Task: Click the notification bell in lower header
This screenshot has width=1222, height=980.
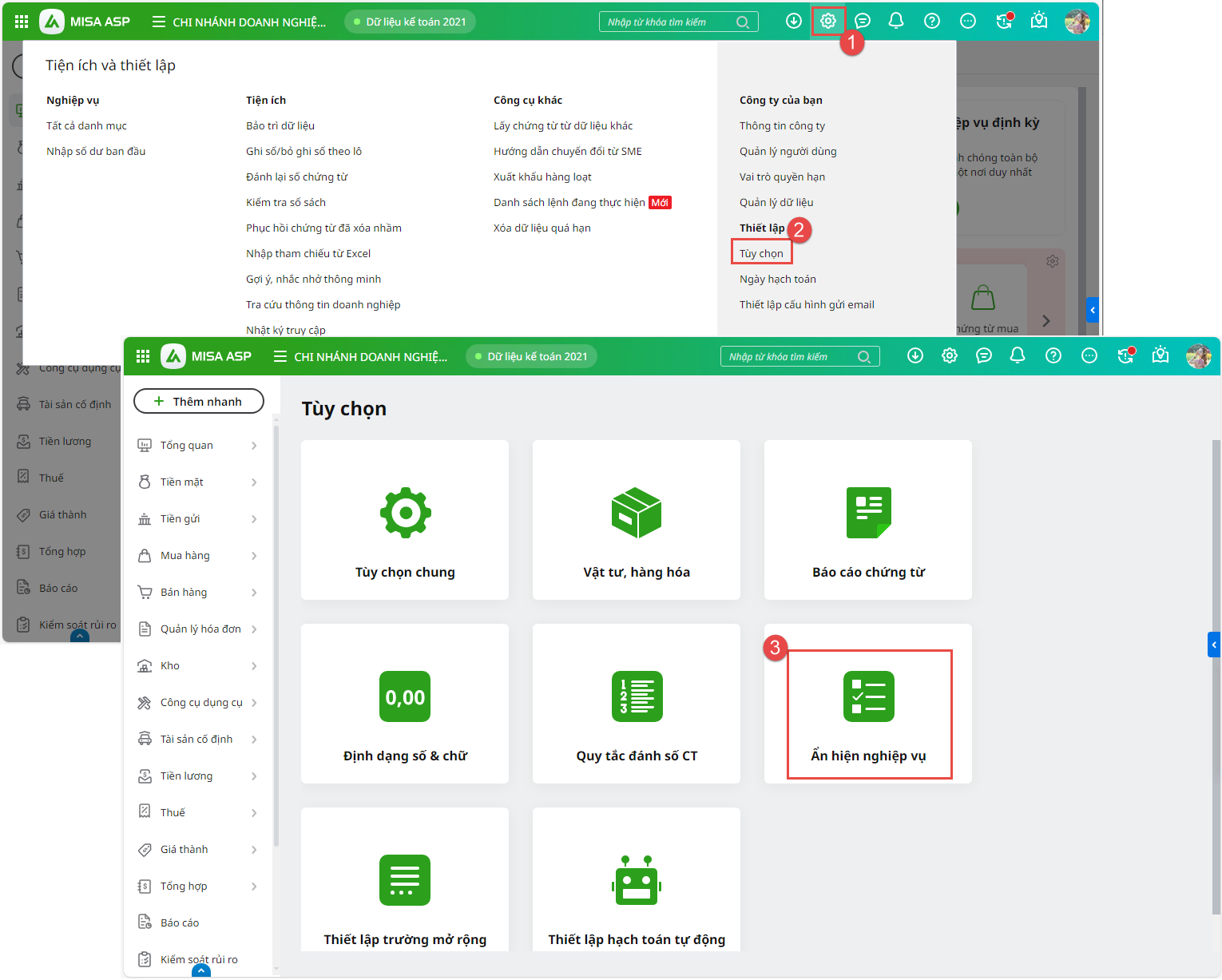Action: (x=1018, y=355)
